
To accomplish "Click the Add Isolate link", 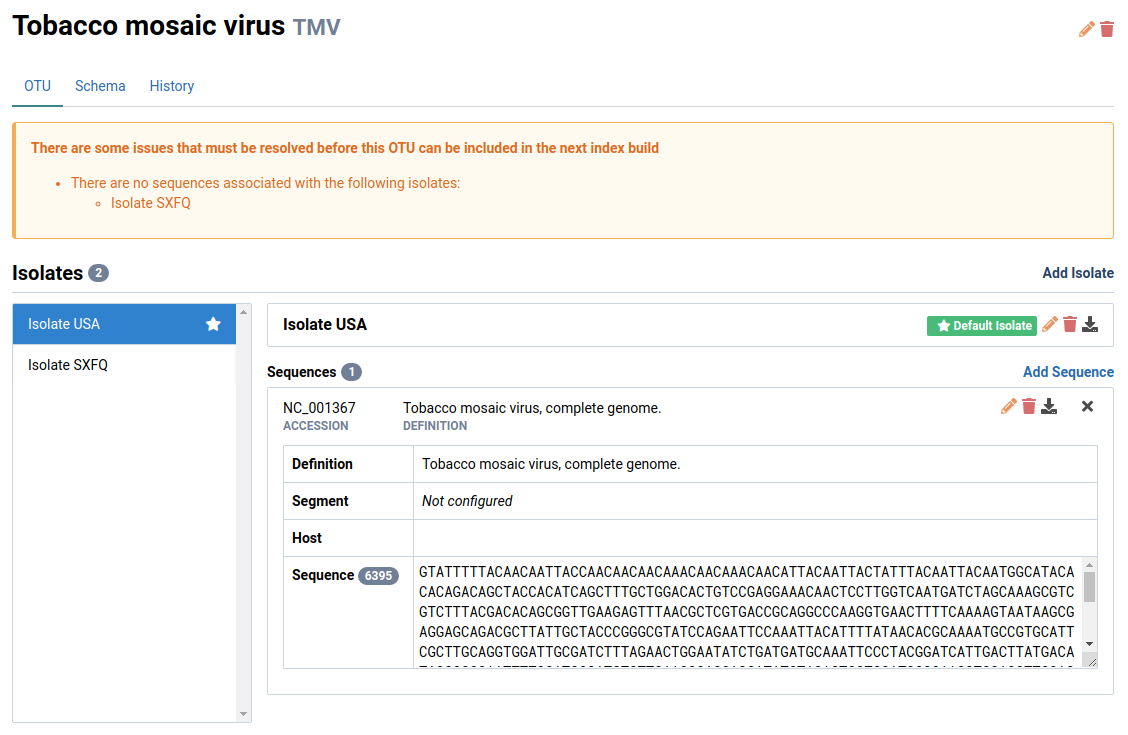I will 1078,272.
